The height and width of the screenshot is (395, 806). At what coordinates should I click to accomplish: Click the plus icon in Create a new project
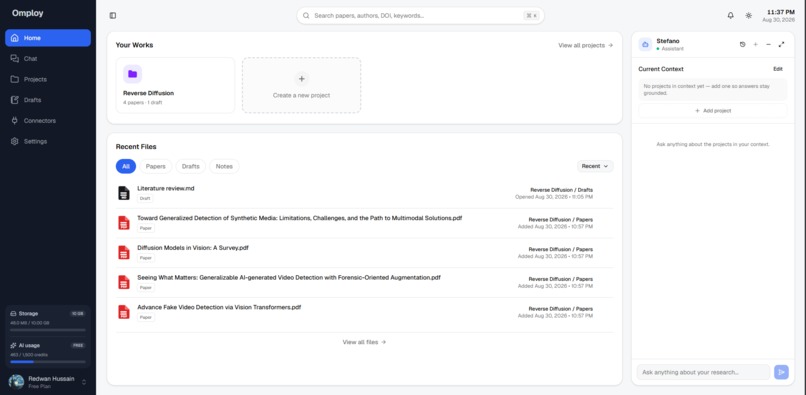pos(301,79)
